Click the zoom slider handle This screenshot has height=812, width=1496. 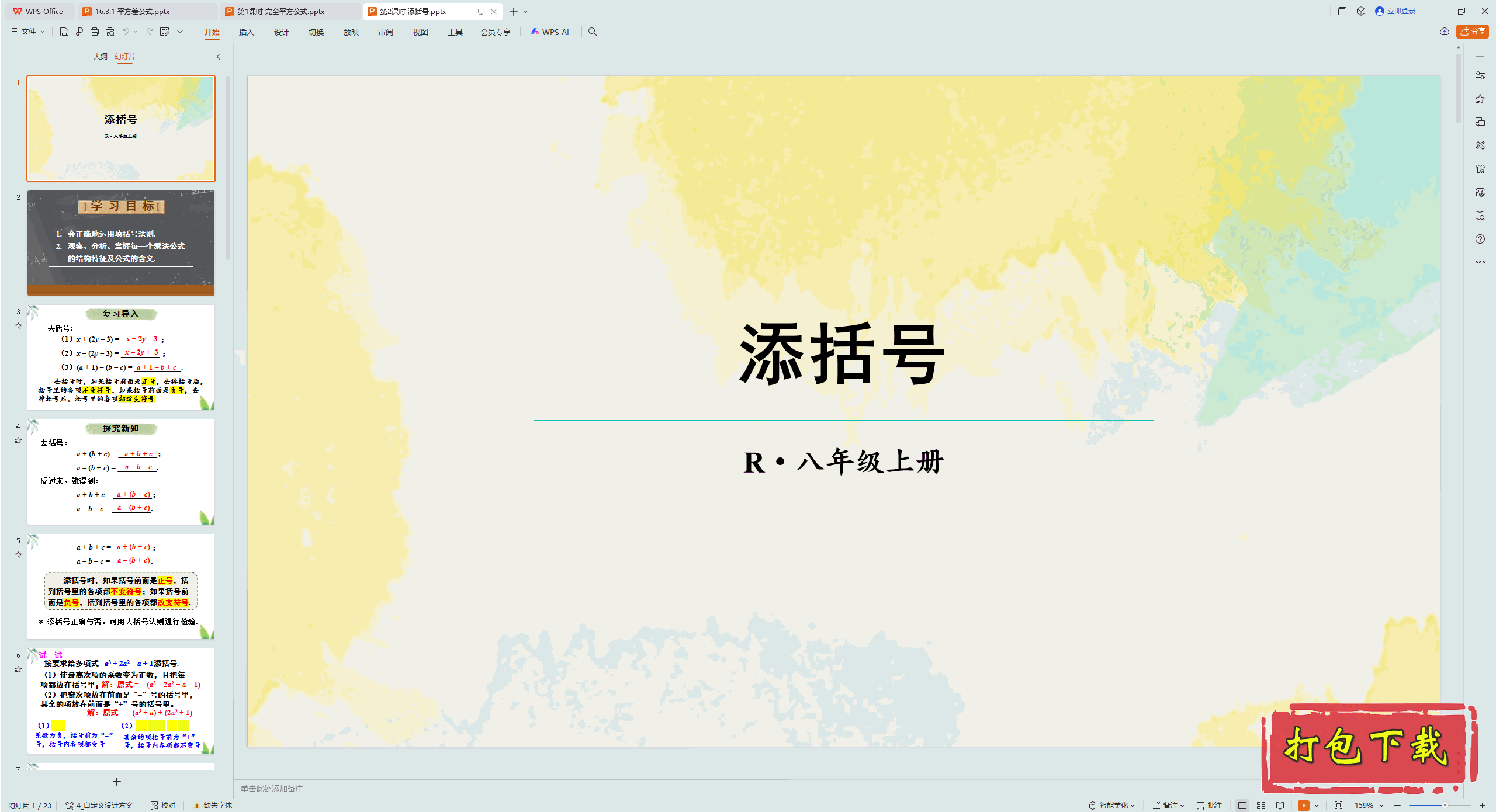pyautogui.click(x=1445, y=805)
